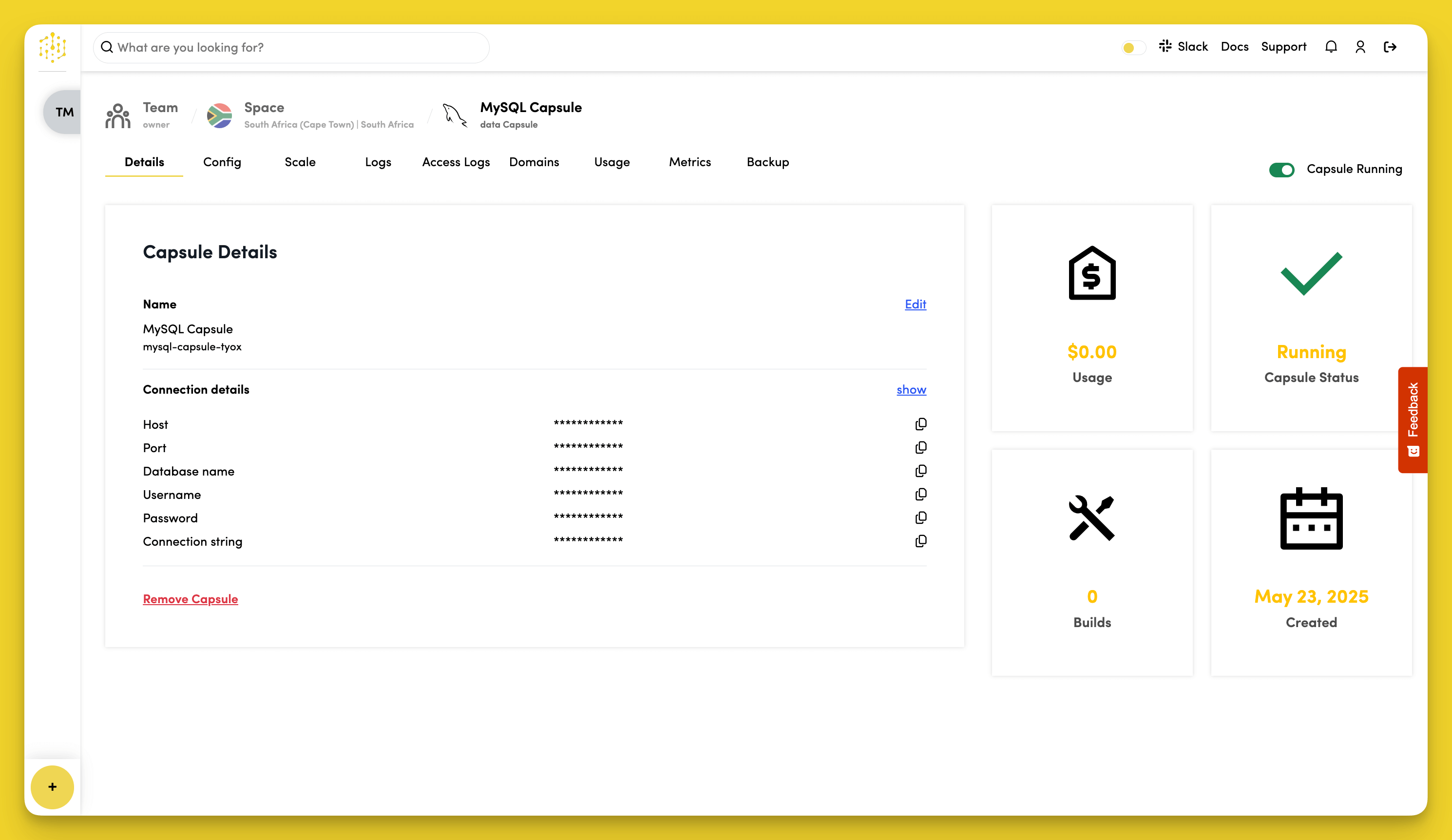The width and height of the screenshot is (1452, 840).
Task: Click the app logo in the sidebar
Action: pos(52,48)
